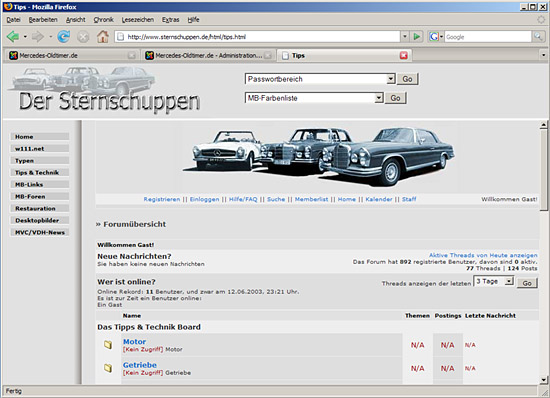Image resolution: width=550 pixels, height=398 pixels.
Task: Open the Datei menu
Action: (13, 20)
